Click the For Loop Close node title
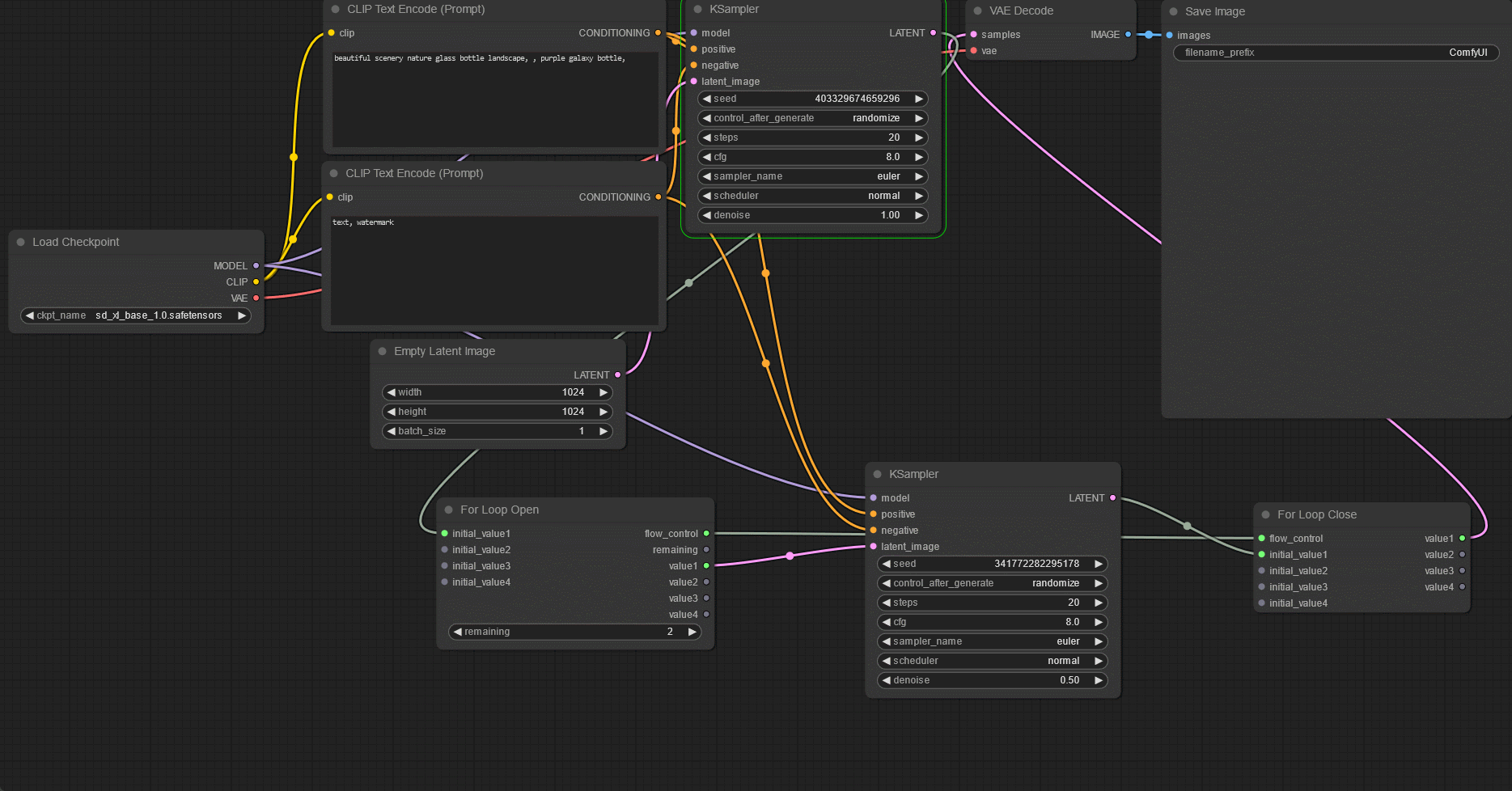Image resolution: width=1512 pixels, height=791 pixels. click(1317, 514)
